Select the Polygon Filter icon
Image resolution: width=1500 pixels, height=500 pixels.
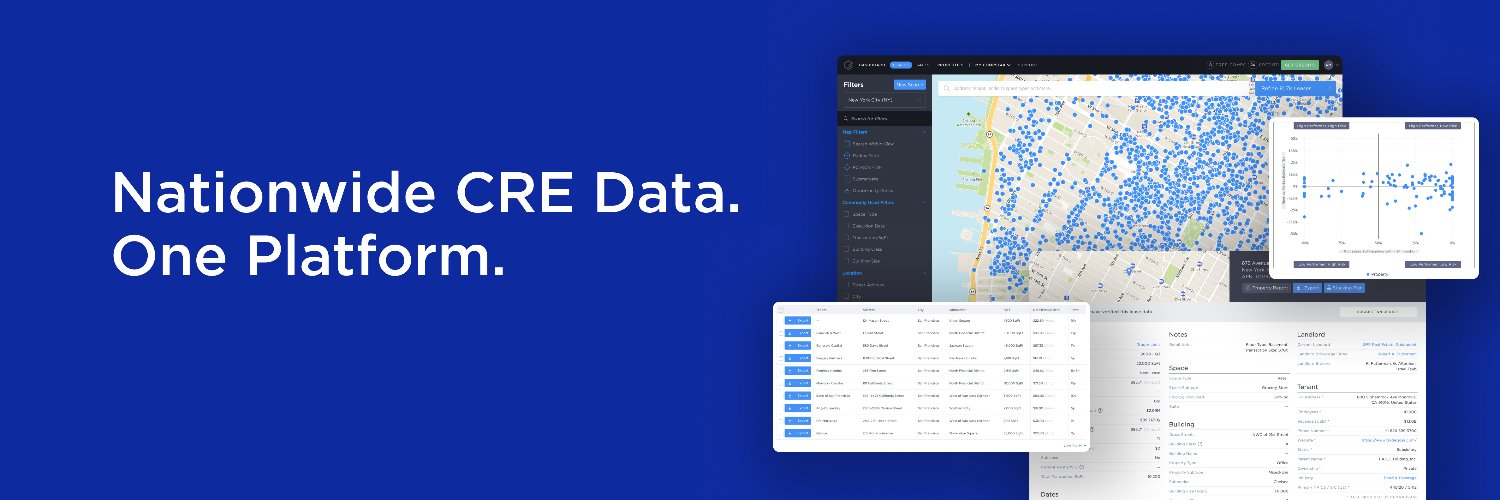click(x=846, y=166)
